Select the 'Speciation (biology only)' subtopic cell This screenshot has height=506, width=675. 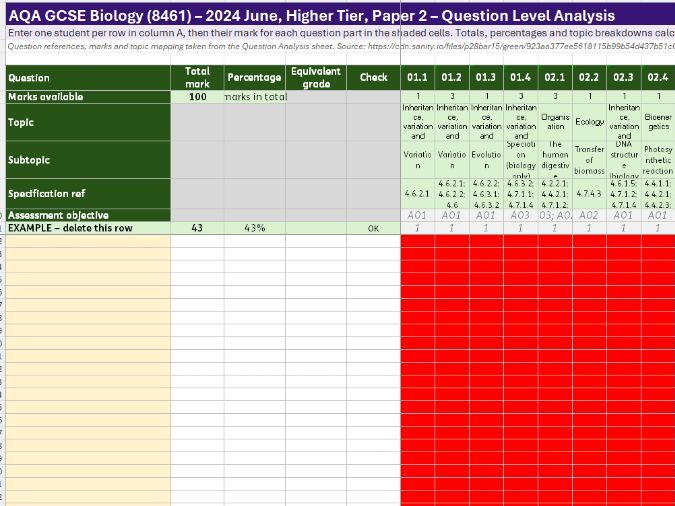click(520, 160)
